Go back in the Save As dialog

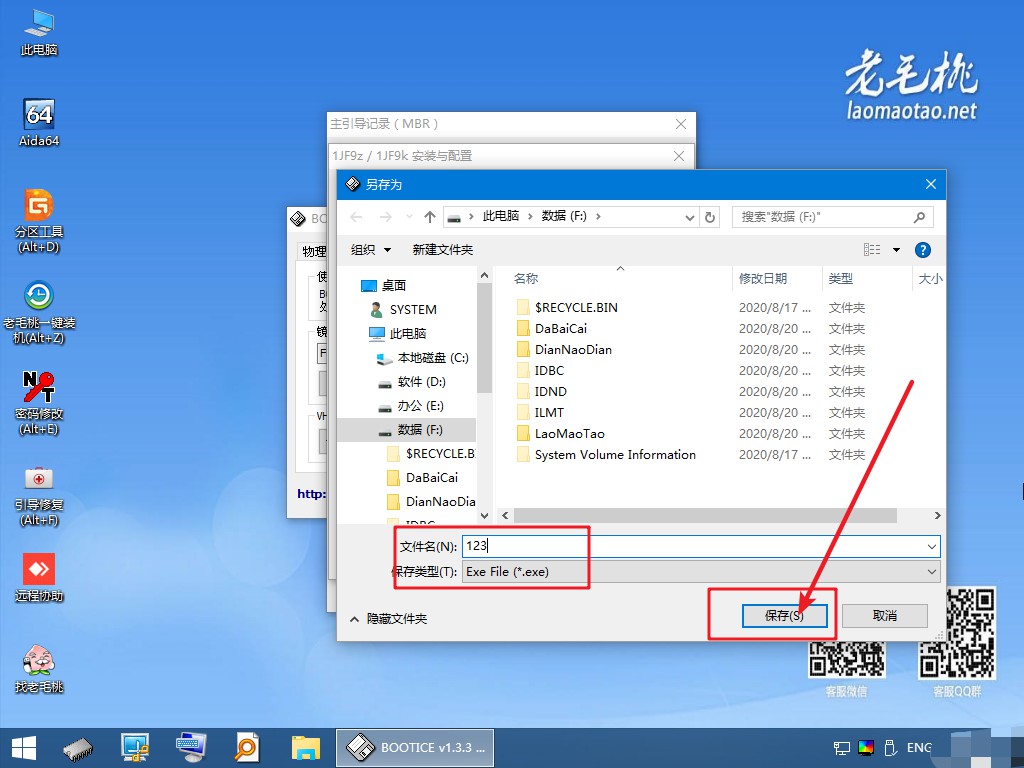click(x=356, y=217)
